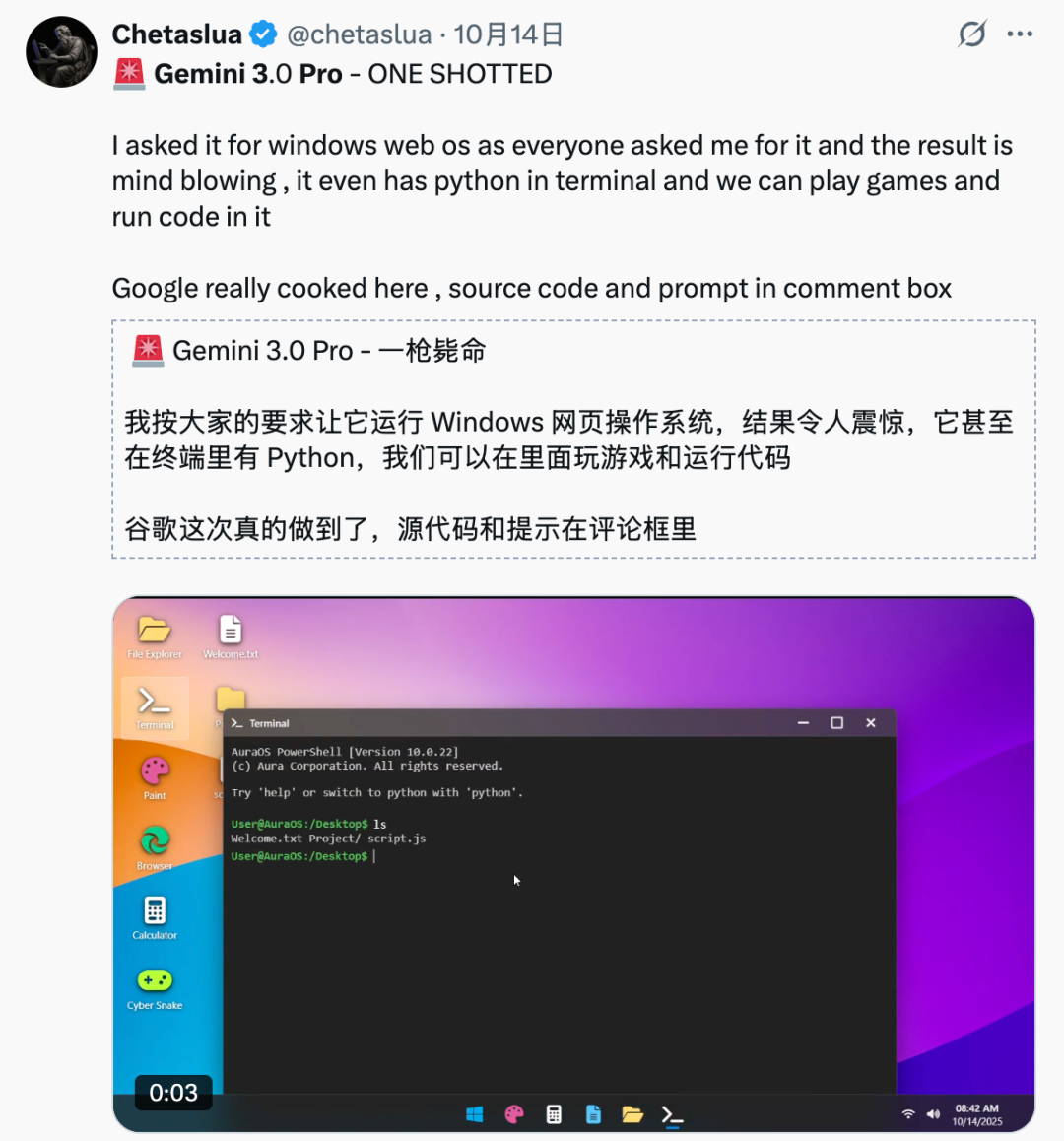Viewport: 1064px width, 1141px height.
Task: Open the @chetaslua handle link
Action: [359, 34]
